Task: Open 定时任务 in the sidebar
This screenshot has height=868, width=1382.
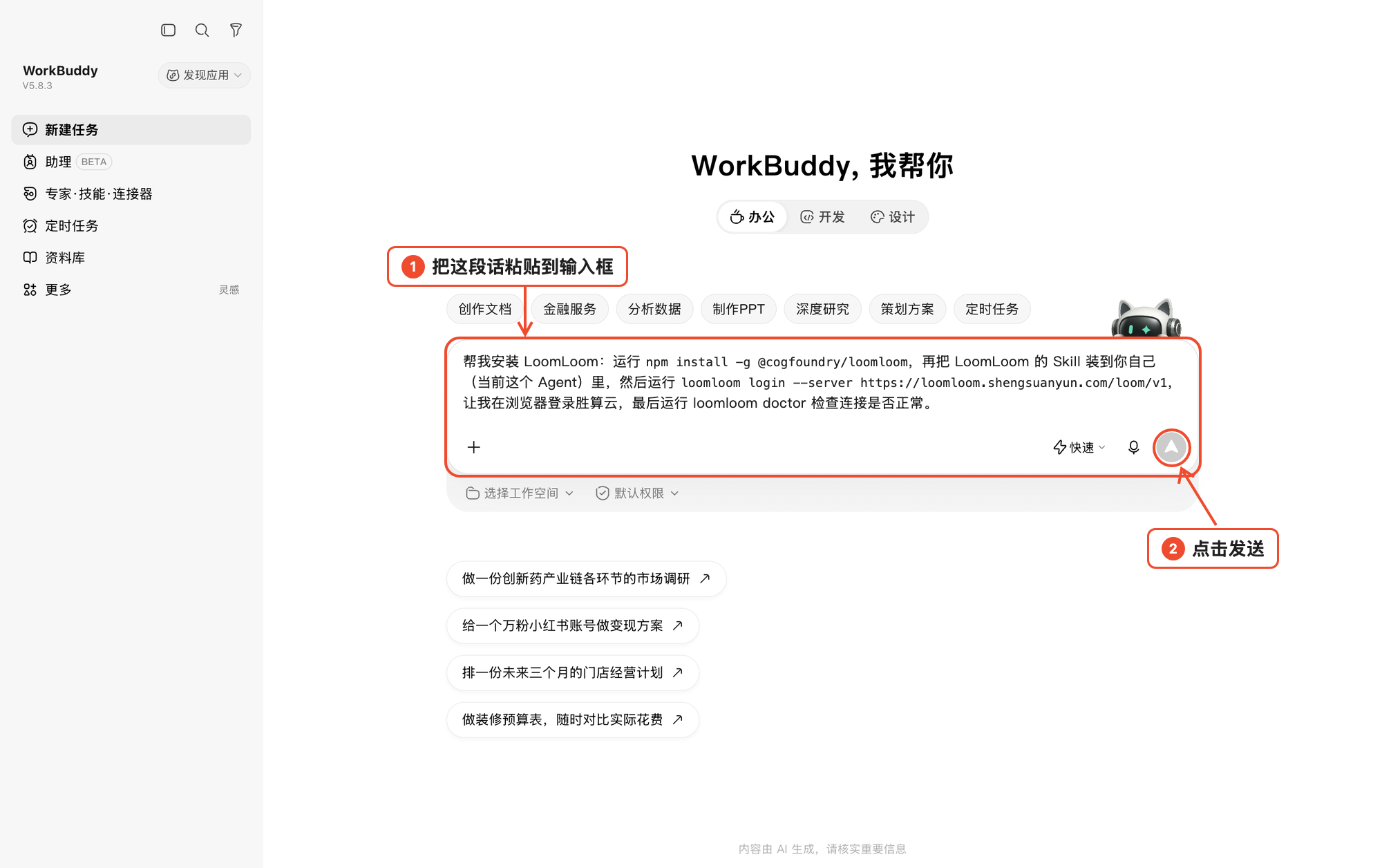Action: click(131, 226)
